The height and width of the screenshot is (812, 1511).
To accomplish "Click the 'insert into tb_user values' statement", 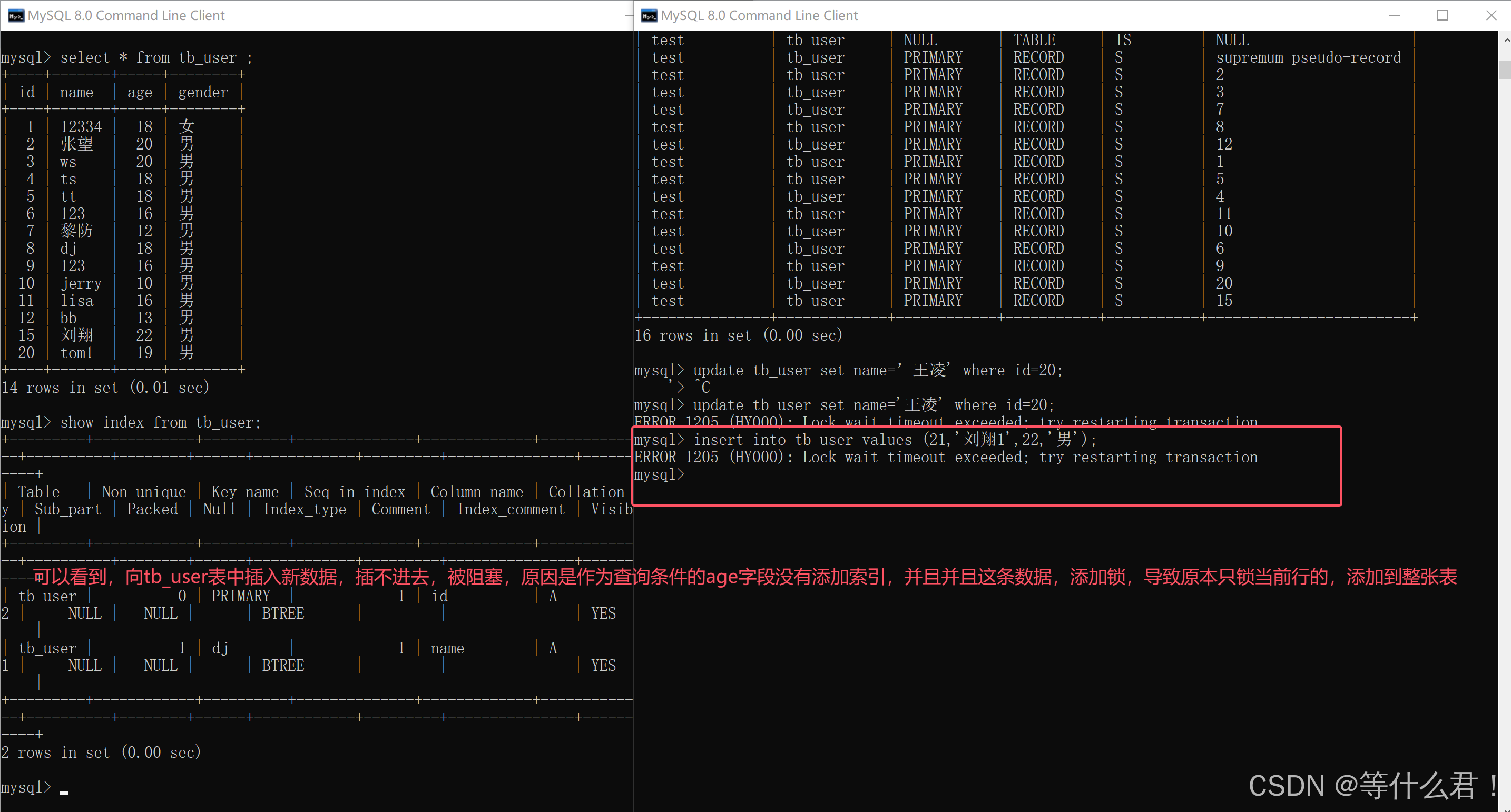I will [x=894, y=440].
